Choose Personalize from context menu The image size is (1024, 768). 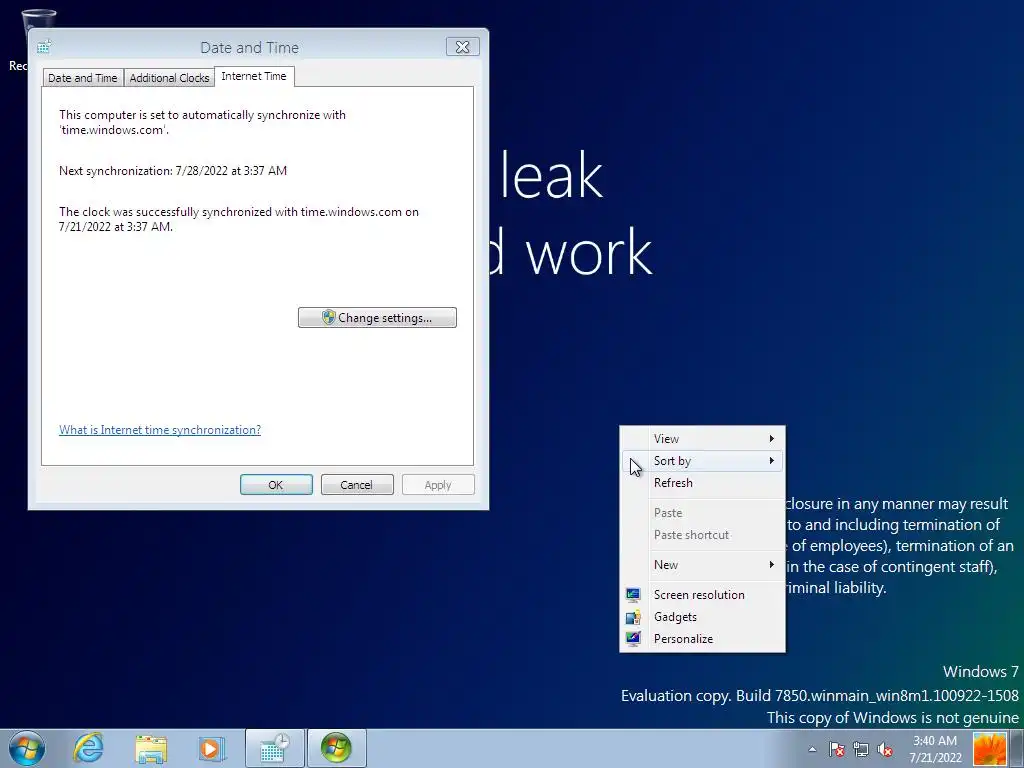click(702, 639)
